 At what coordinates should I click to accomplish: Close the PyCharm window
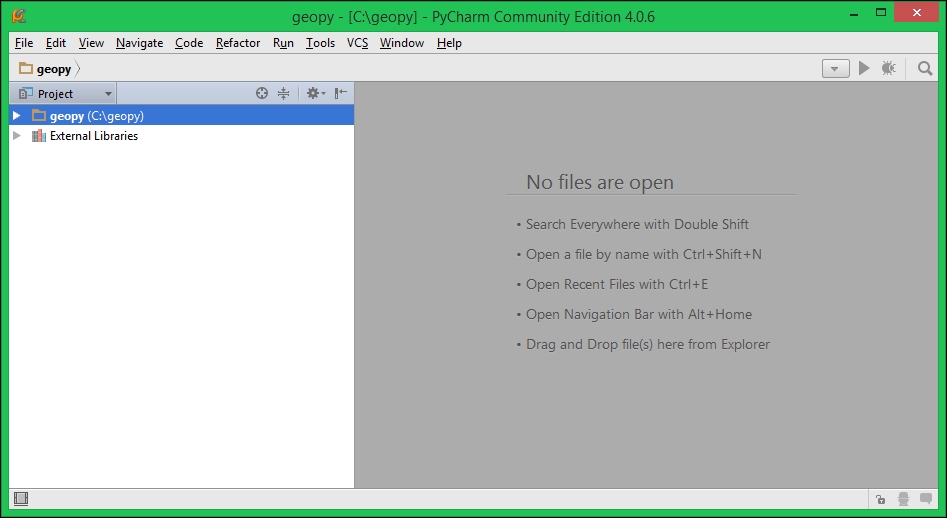click(x=916, y=13)
